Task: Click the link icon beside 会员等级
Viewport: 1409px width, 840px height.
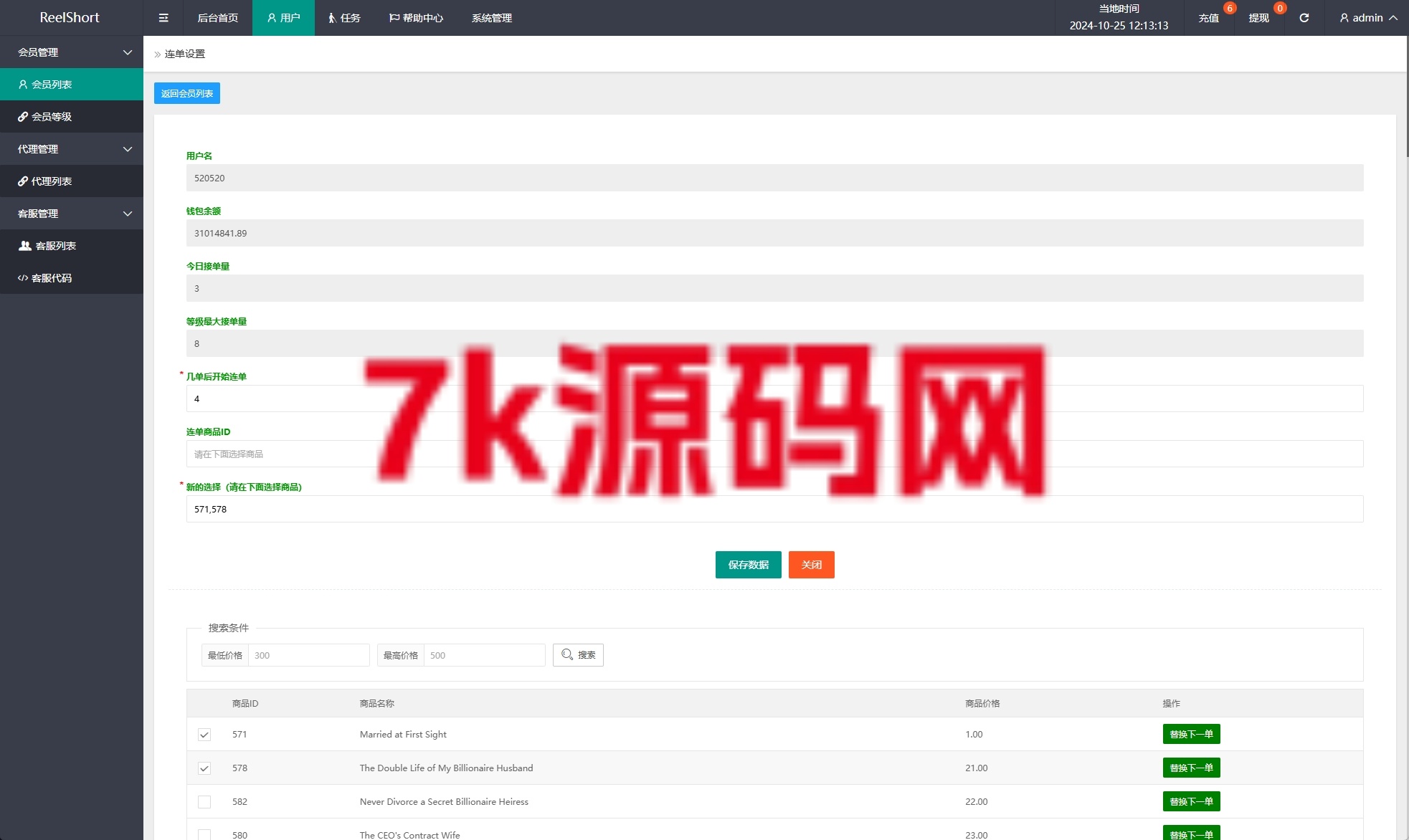Action: tap(23, 117)
